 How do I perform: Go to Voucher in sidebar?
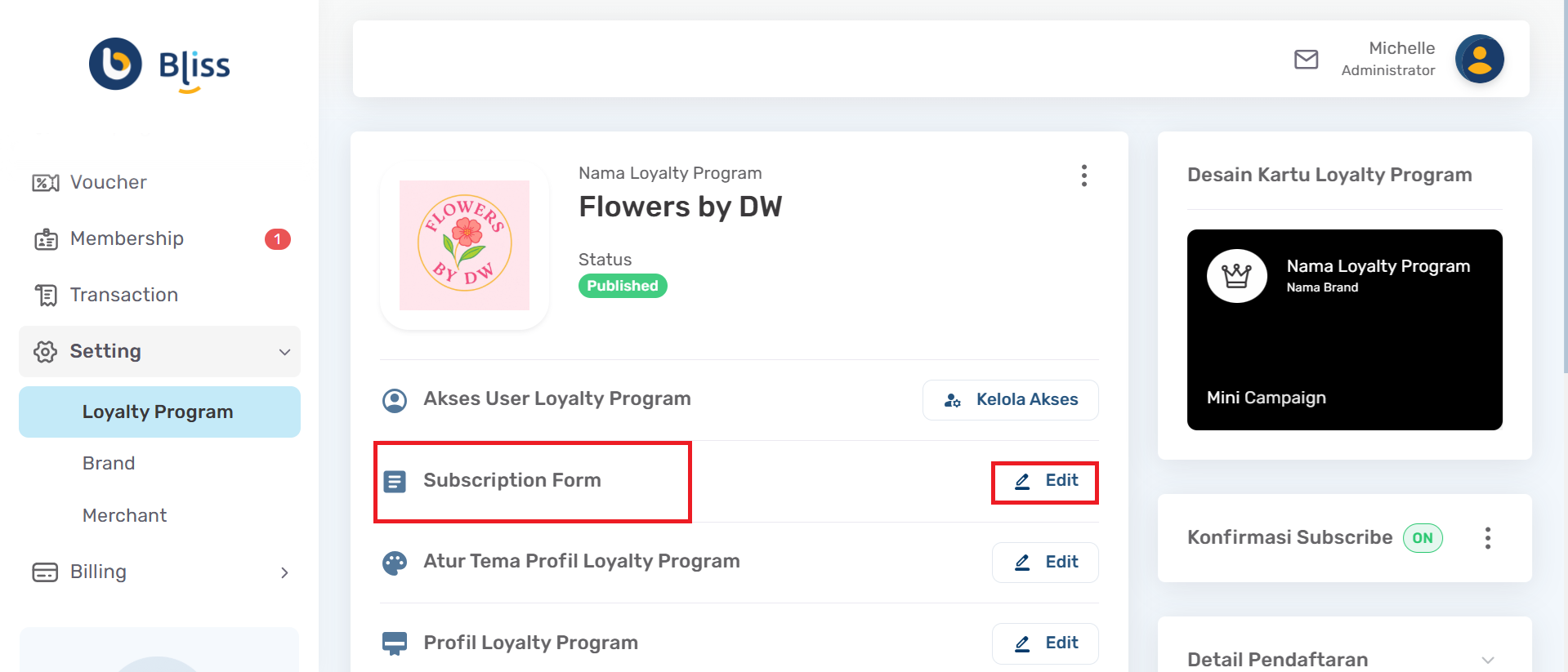tap(108, 182)
